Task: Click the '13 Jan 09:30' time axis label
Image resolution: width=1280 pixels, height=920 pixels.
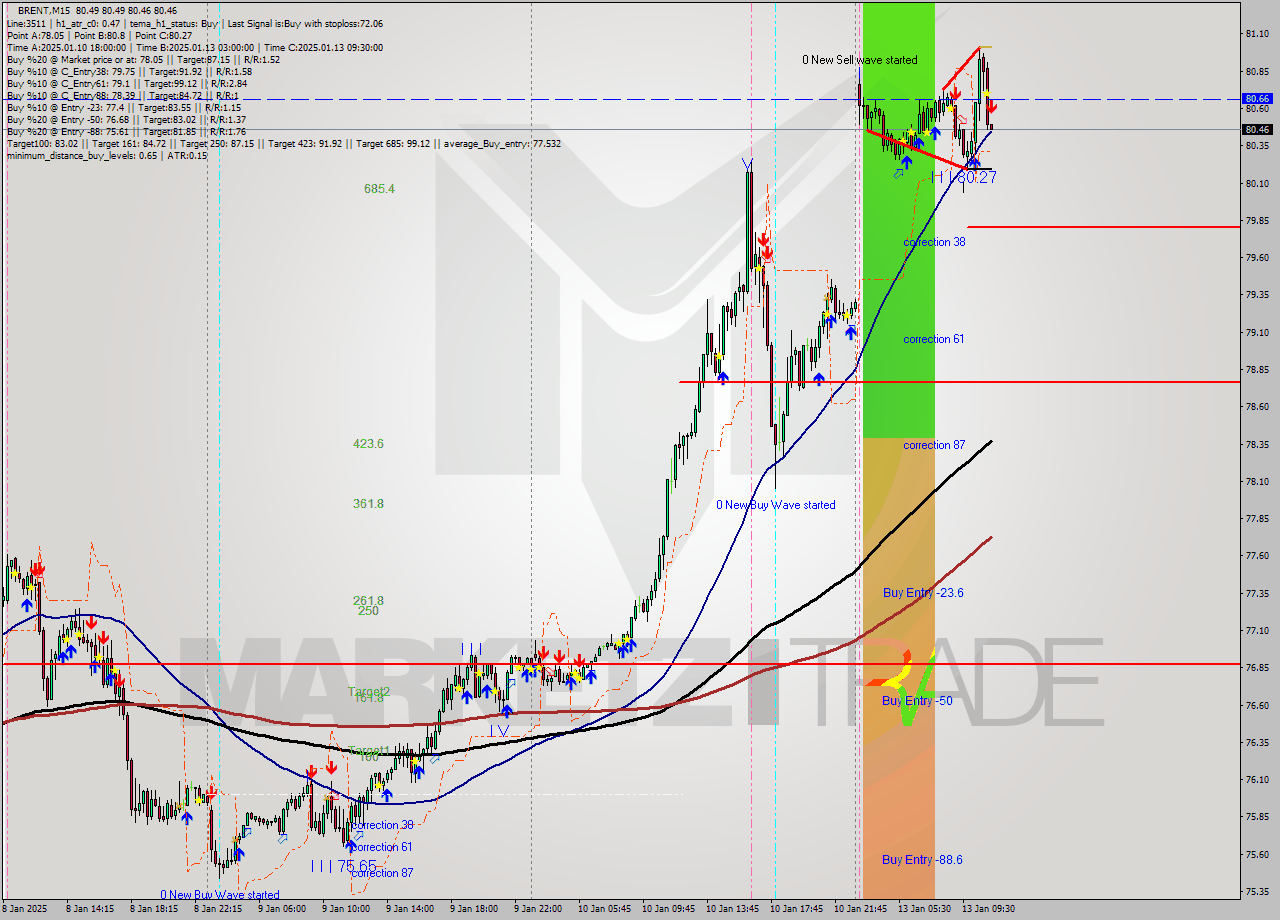Action: (989, 909)
